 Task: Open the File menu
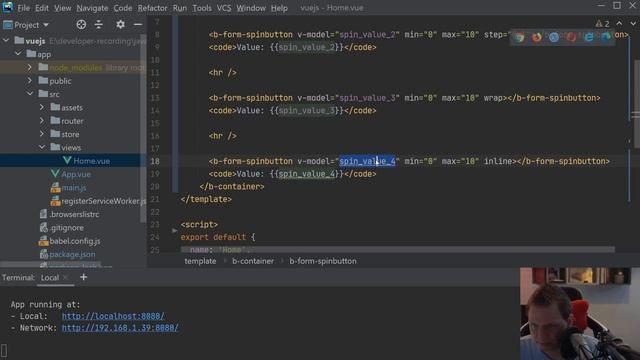23,8
